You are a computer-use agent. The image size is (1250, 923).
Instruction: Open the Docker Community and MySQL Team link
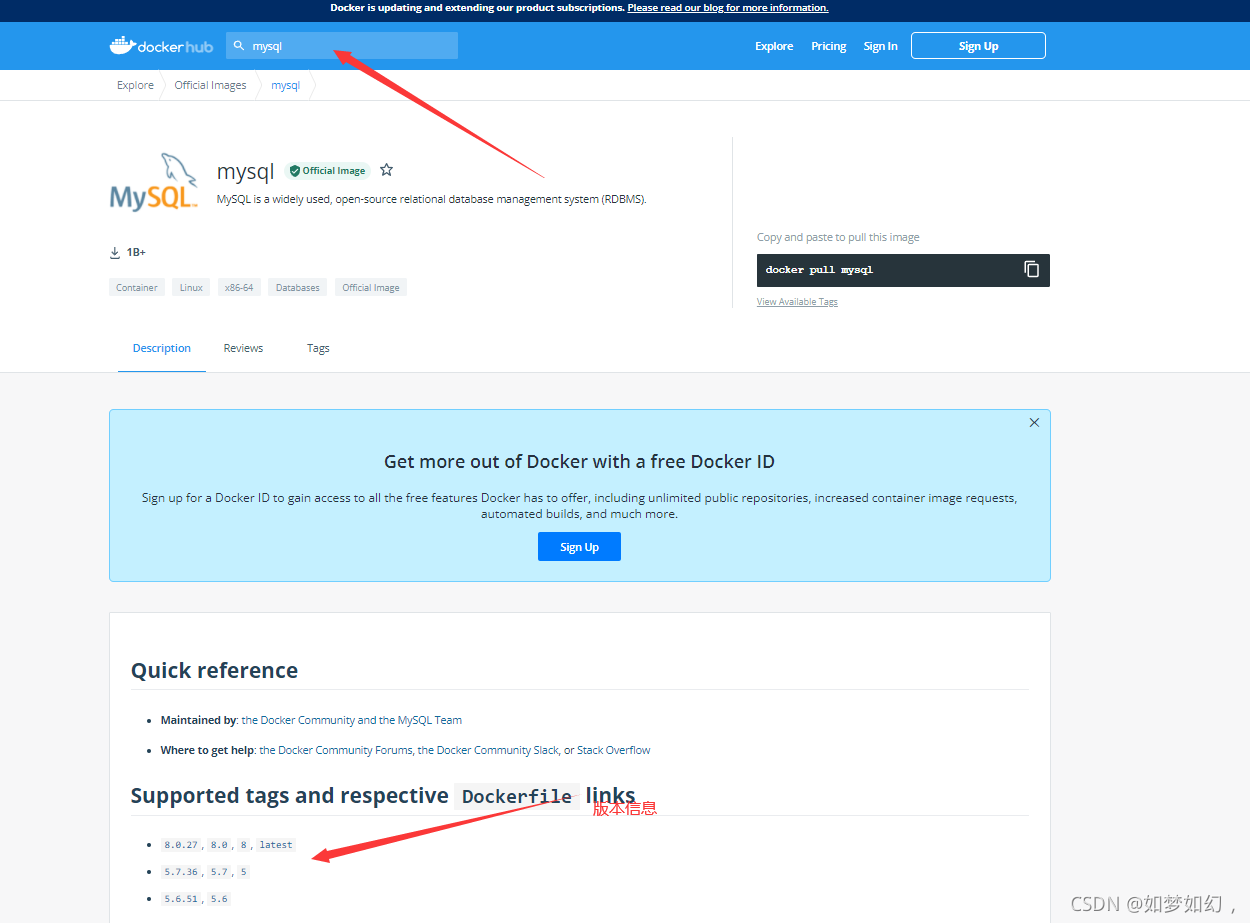pos(352,720)
